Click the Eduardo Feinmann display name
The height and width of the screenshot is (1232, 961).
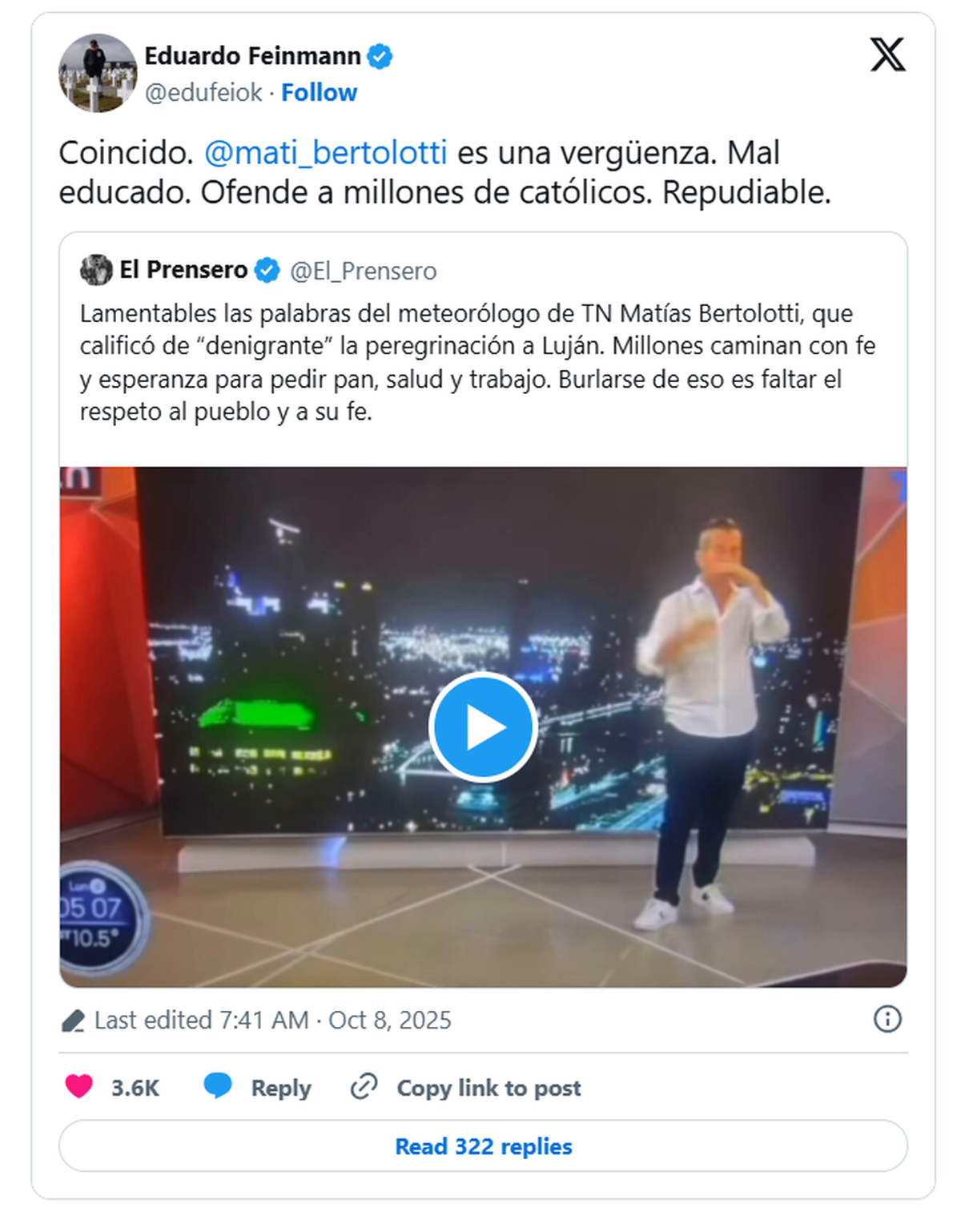coord(252,56)
